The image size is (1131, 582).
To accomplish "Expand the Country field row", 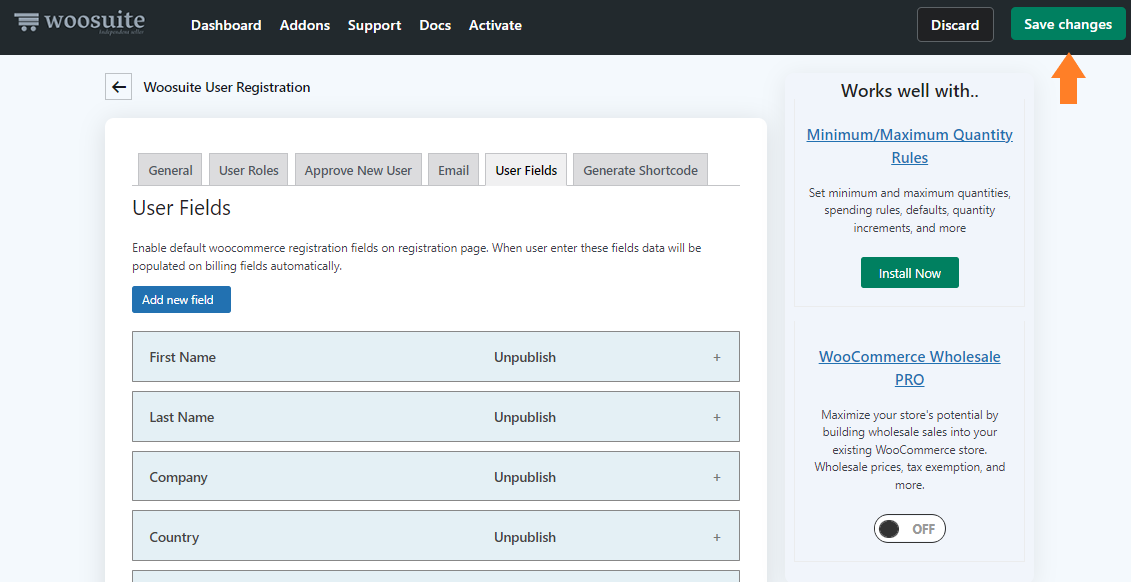I will pos(717,537).
